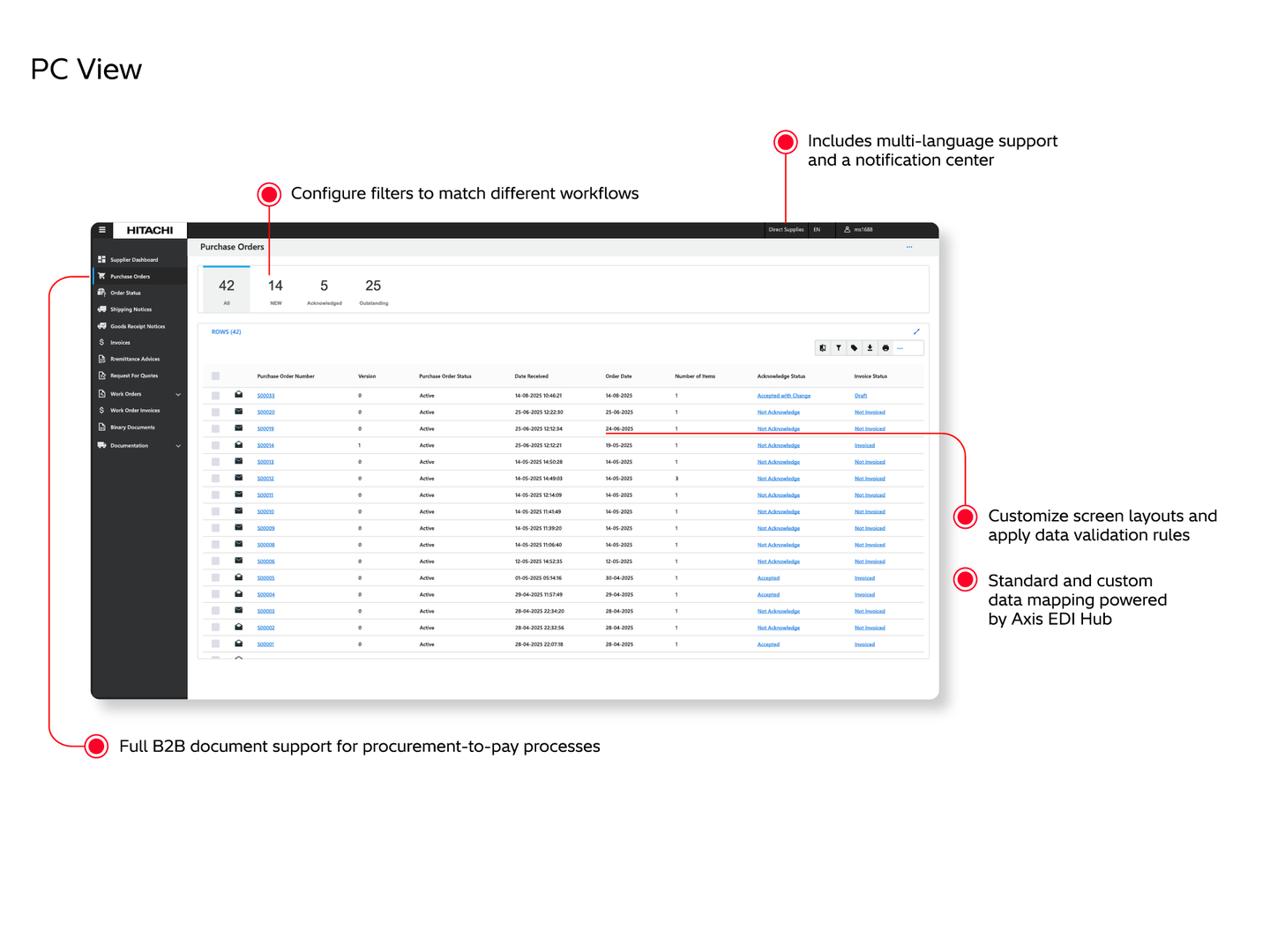Click the download icon in table toolbar

870,348
